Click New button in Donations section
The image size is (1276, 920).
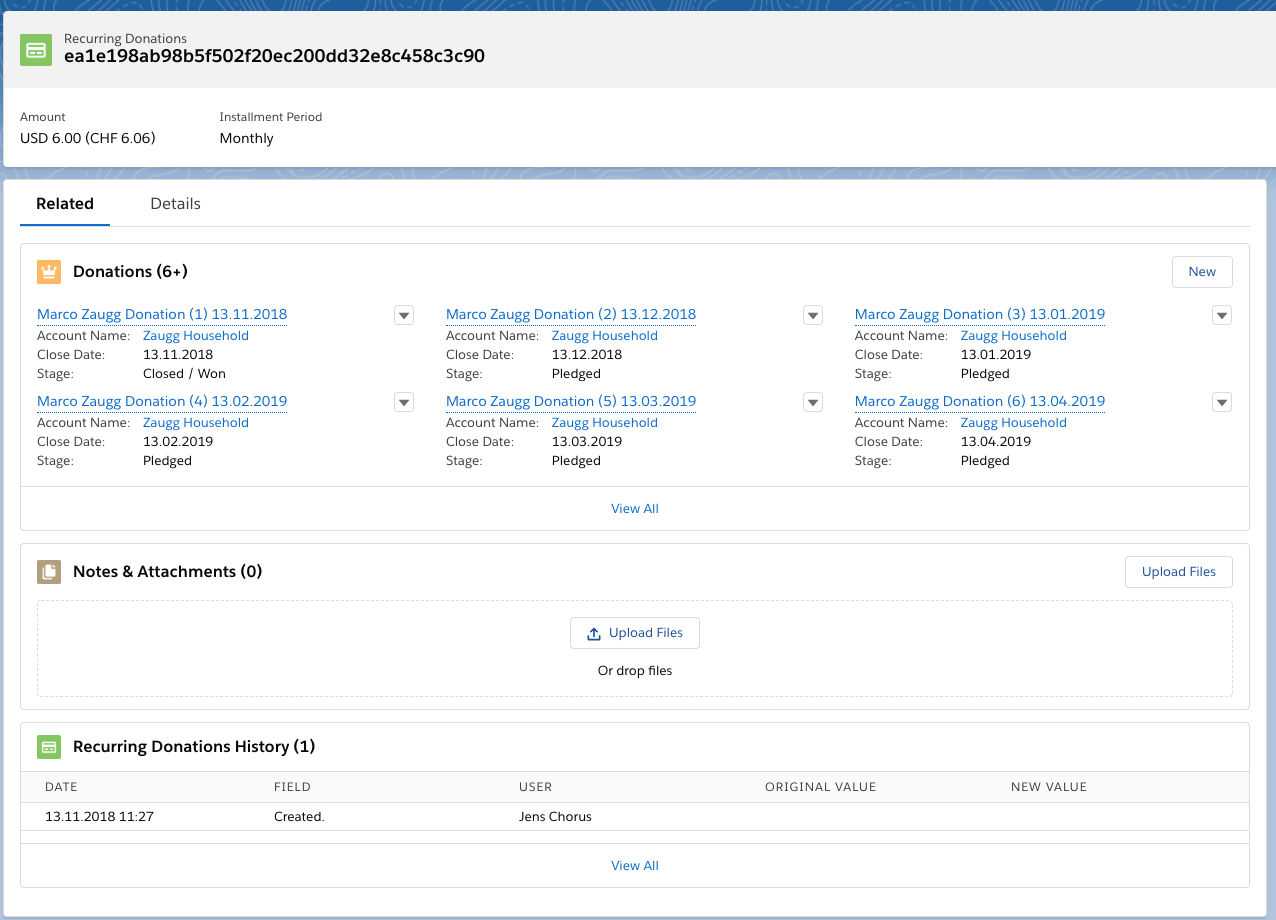click(x=1202, y=272)
